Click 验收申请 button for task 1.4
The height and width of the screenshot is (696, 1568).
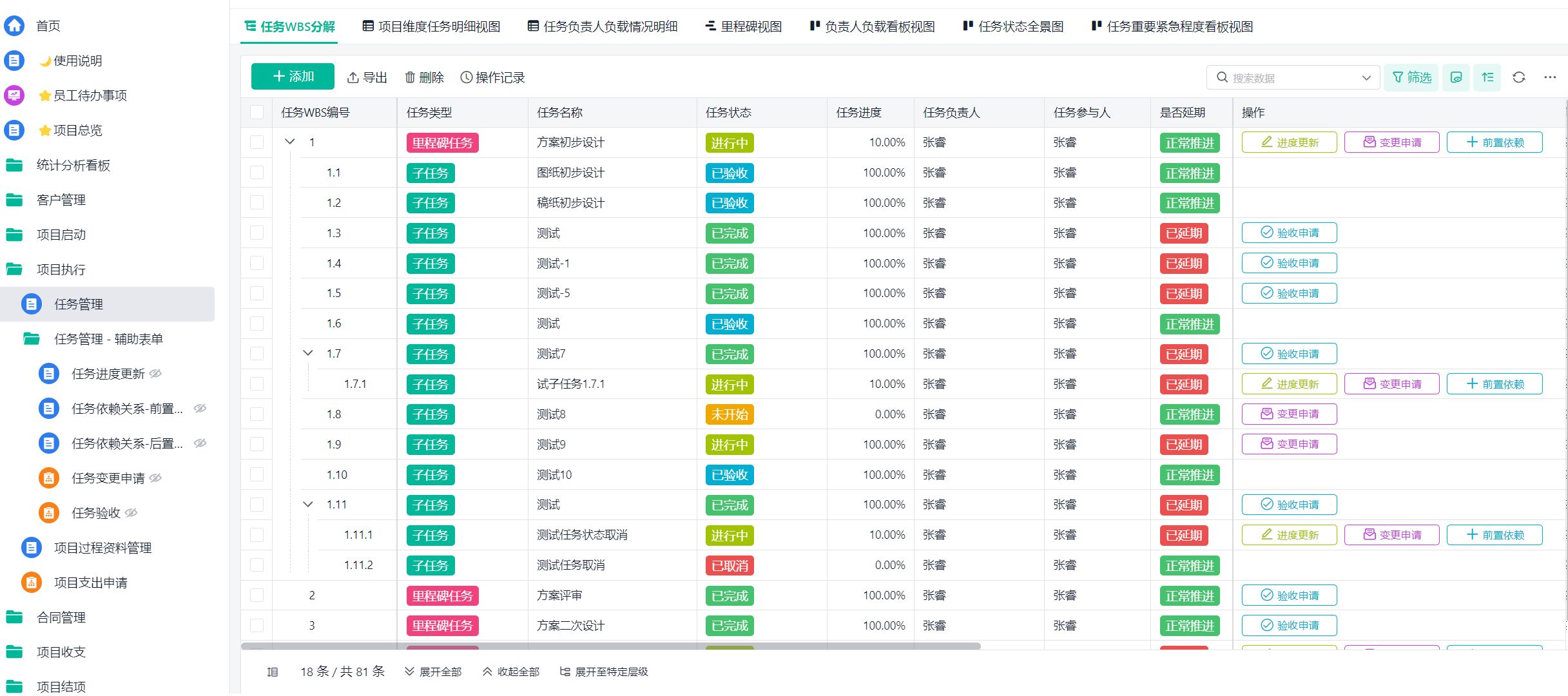coord(1289,263)
